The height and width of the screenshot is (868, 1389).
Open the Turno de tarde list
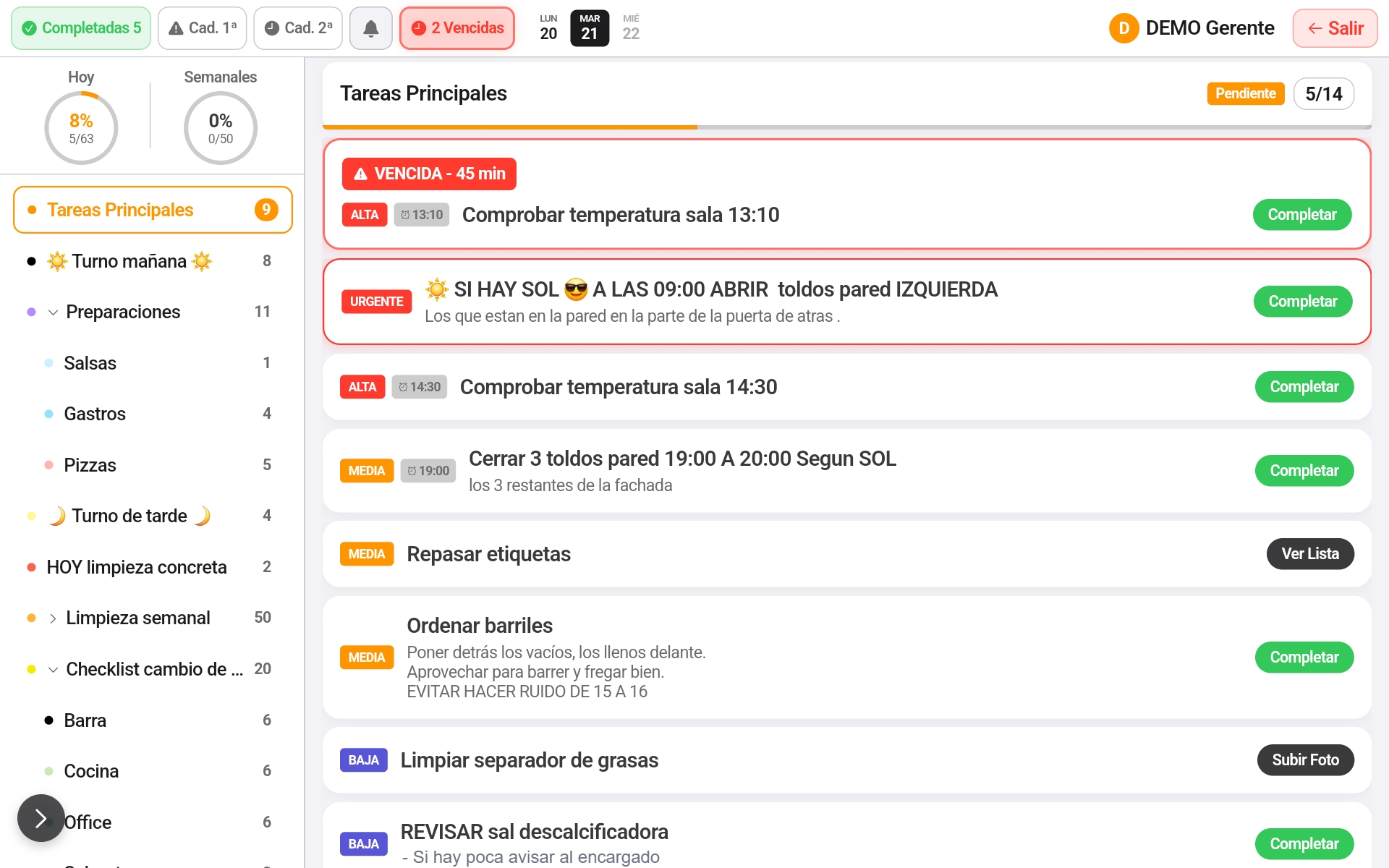coord(153,516)
